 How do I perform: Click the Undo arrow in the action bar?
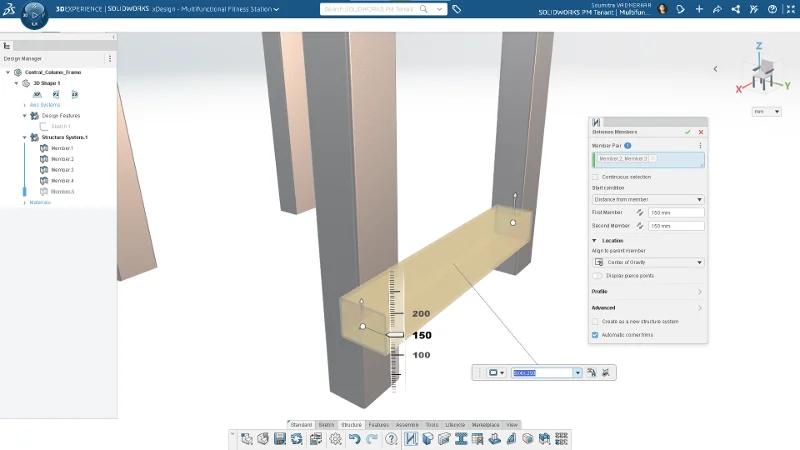(353, 439)
